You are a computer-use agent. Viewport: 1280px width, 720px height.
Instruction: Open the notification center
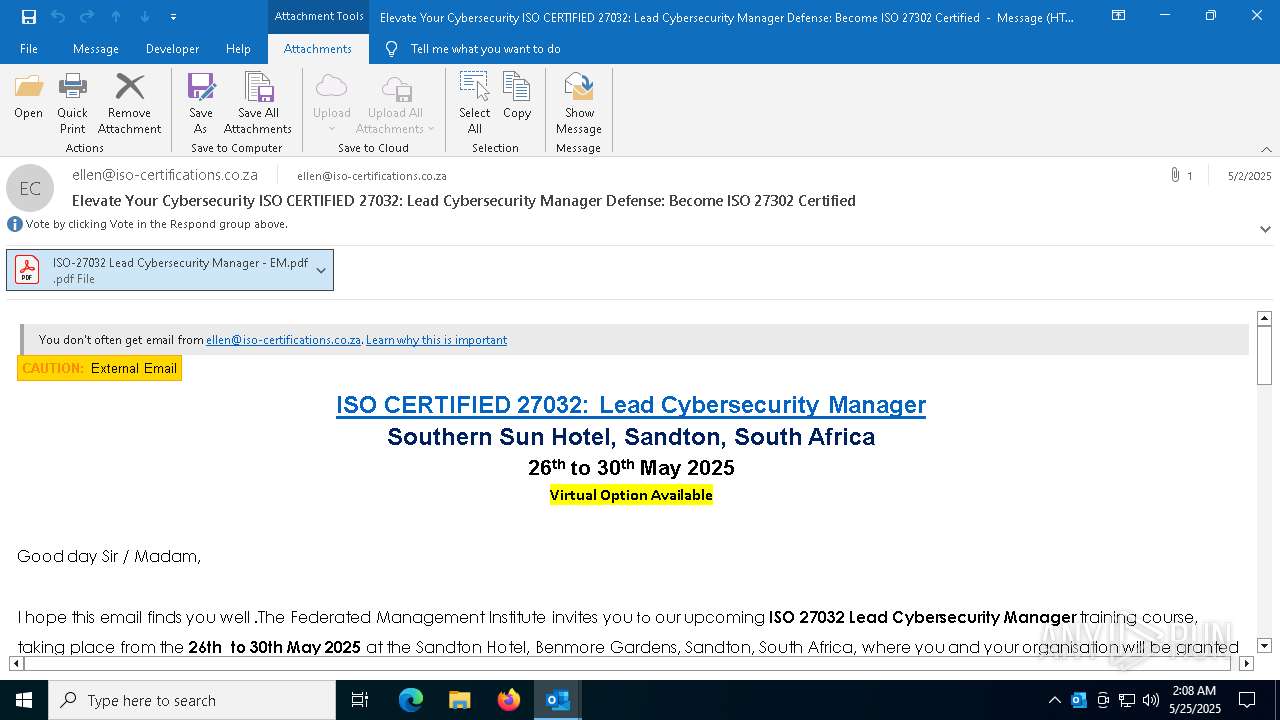tap(1247, 700)
